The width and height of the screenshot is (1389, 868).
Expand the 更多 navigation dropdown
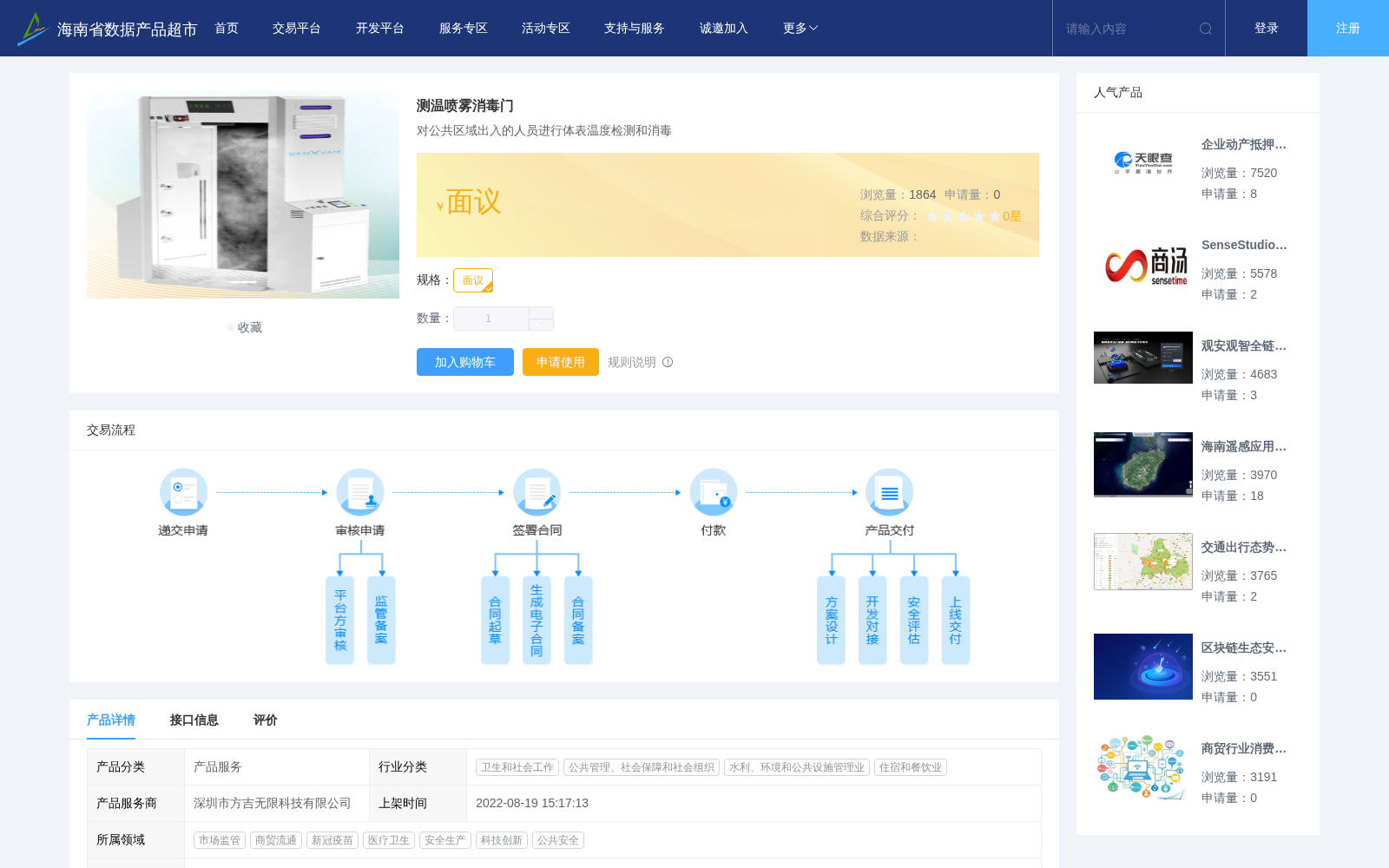(800, 29)
